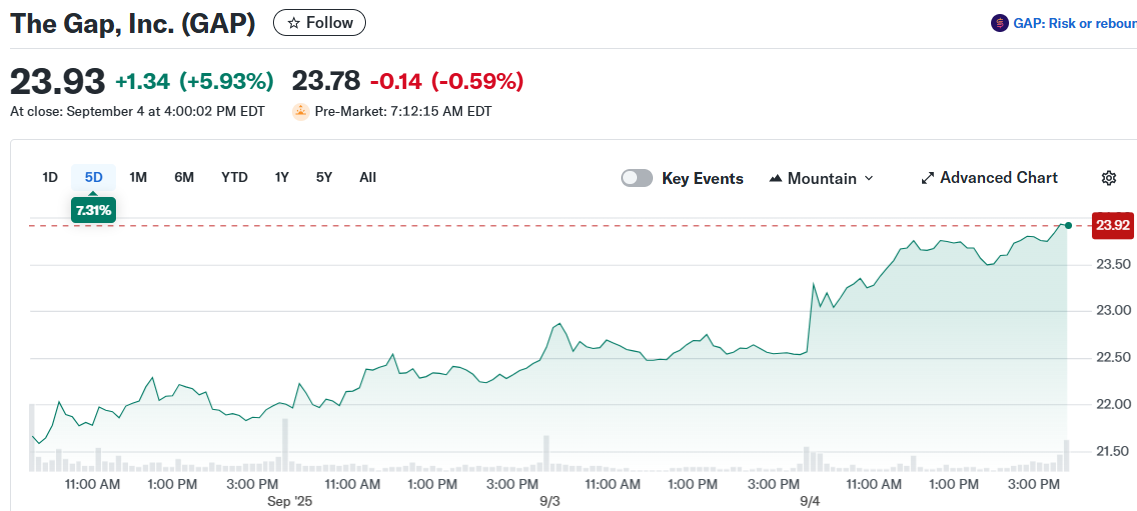The height and width of the screenshot is (511, 1137).
Task: Click the green endpoint dot on chart
Action: point(1068,225)
